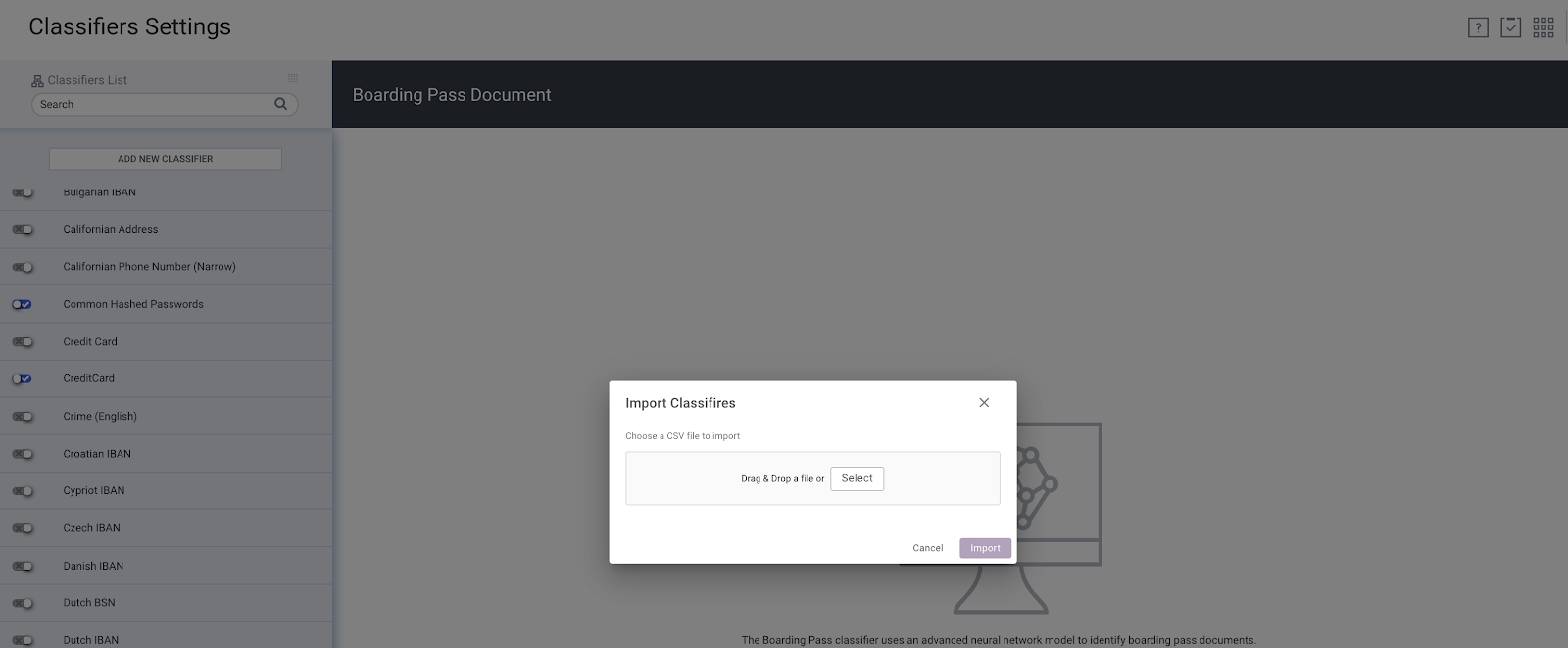Toggle the Credit Card classifier switch
The width and height of the screenshot is (1568, 648).
click(23, 342)
